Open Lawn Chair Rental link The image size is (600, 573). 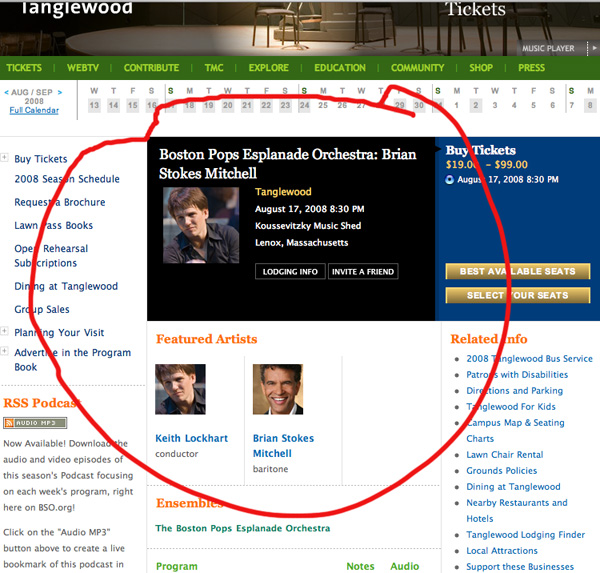[505, 455]
